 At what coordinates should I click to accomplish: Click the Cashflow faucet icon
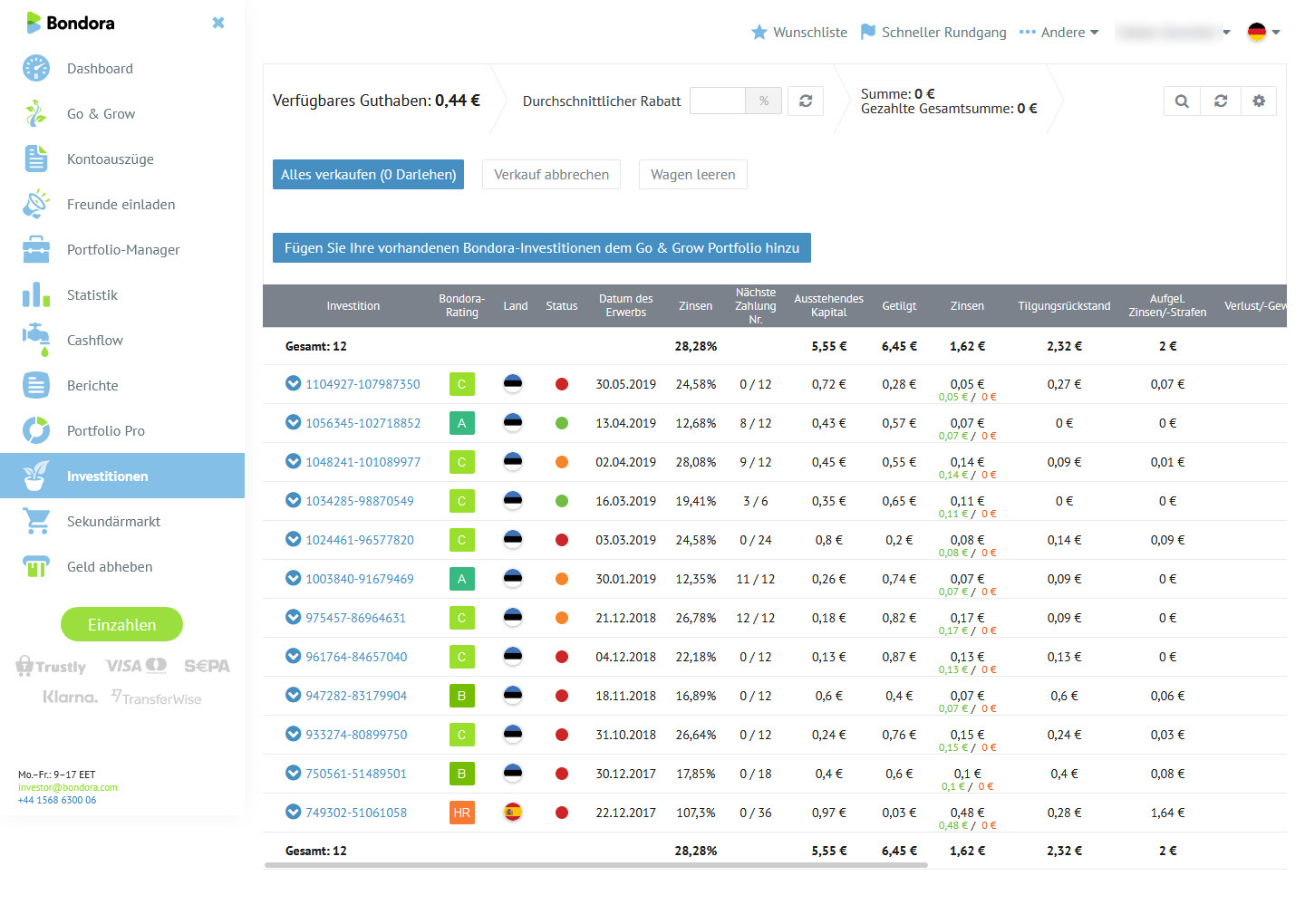[36, 340]
